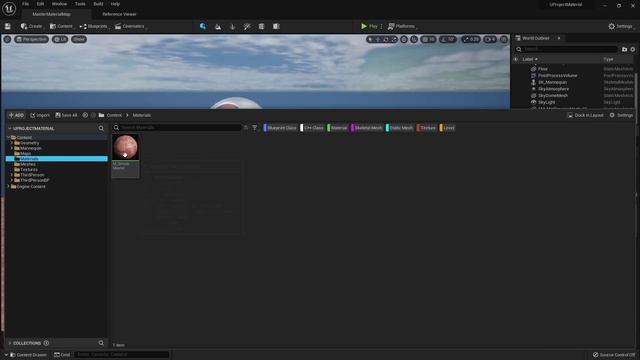Select SK_Mannequin in the Outliner
Screen dimensions: 640x360
tap(552, 82)
